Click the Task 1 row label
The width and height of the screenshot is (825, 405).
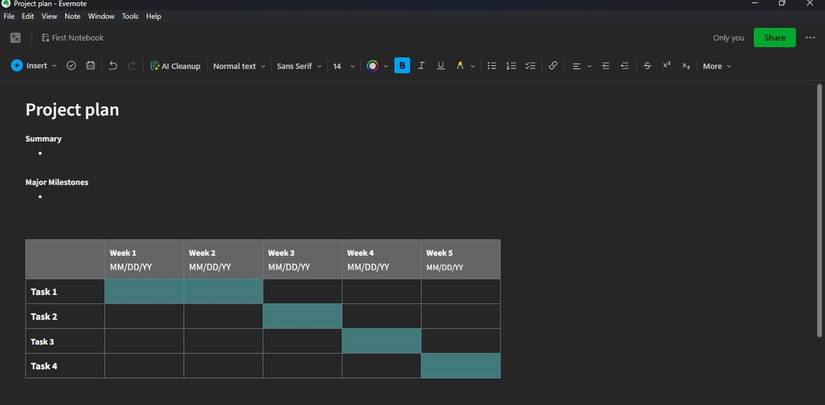tap(44, 292)
